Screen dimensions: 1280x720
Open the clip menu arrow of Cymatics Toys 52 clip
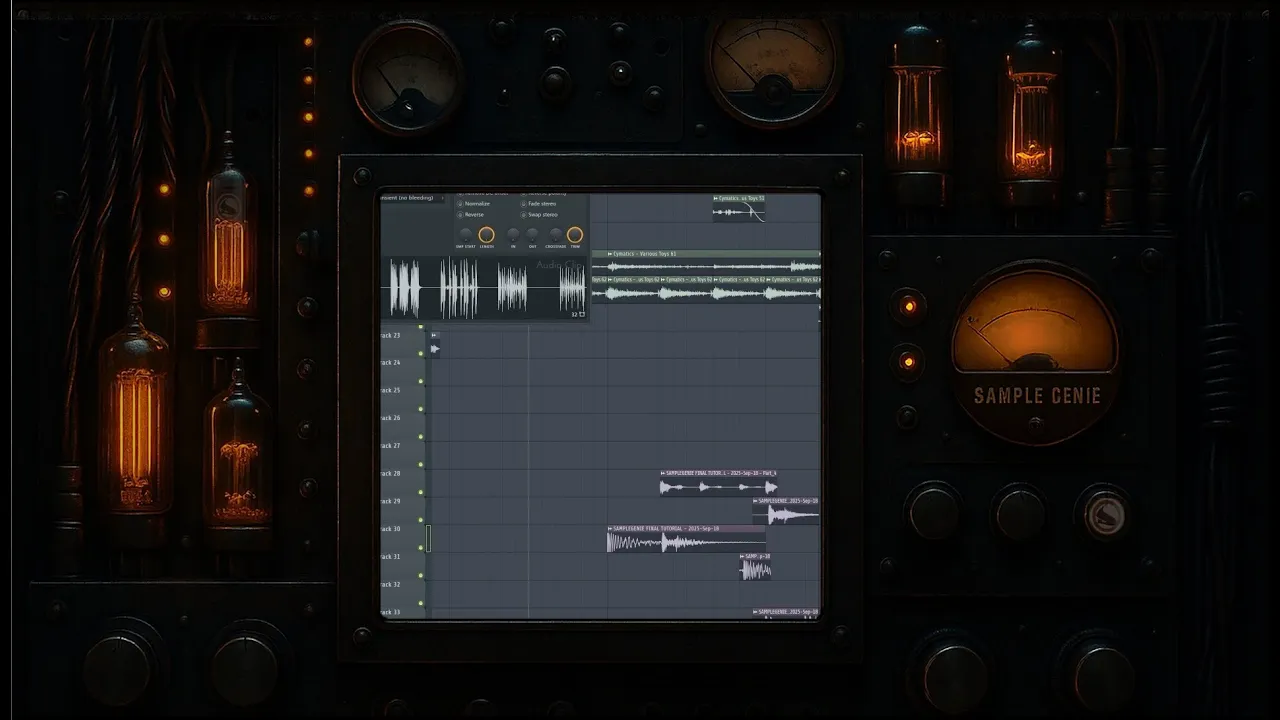click(x=716, y=198)
